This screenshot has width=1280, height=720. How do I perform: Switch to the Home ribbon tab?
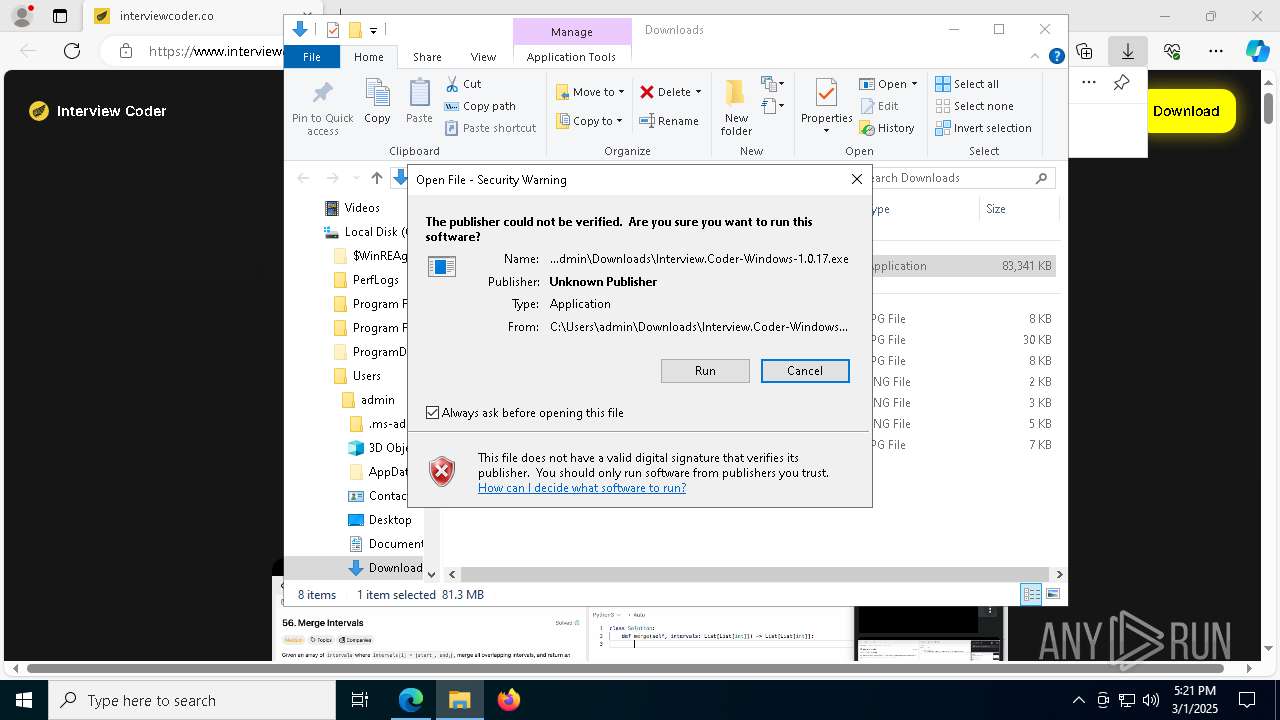pyautogui.click(x=368, y=57)
